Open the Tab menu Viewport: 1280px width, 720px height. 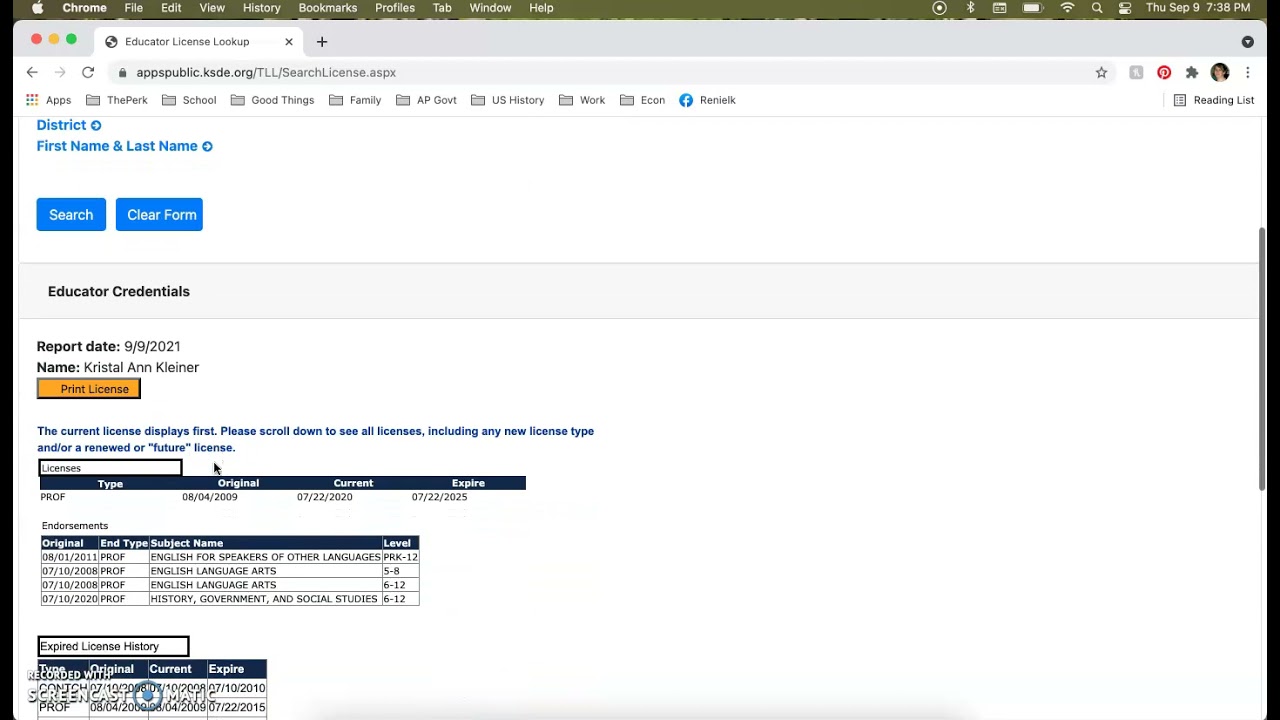[442, 8]
